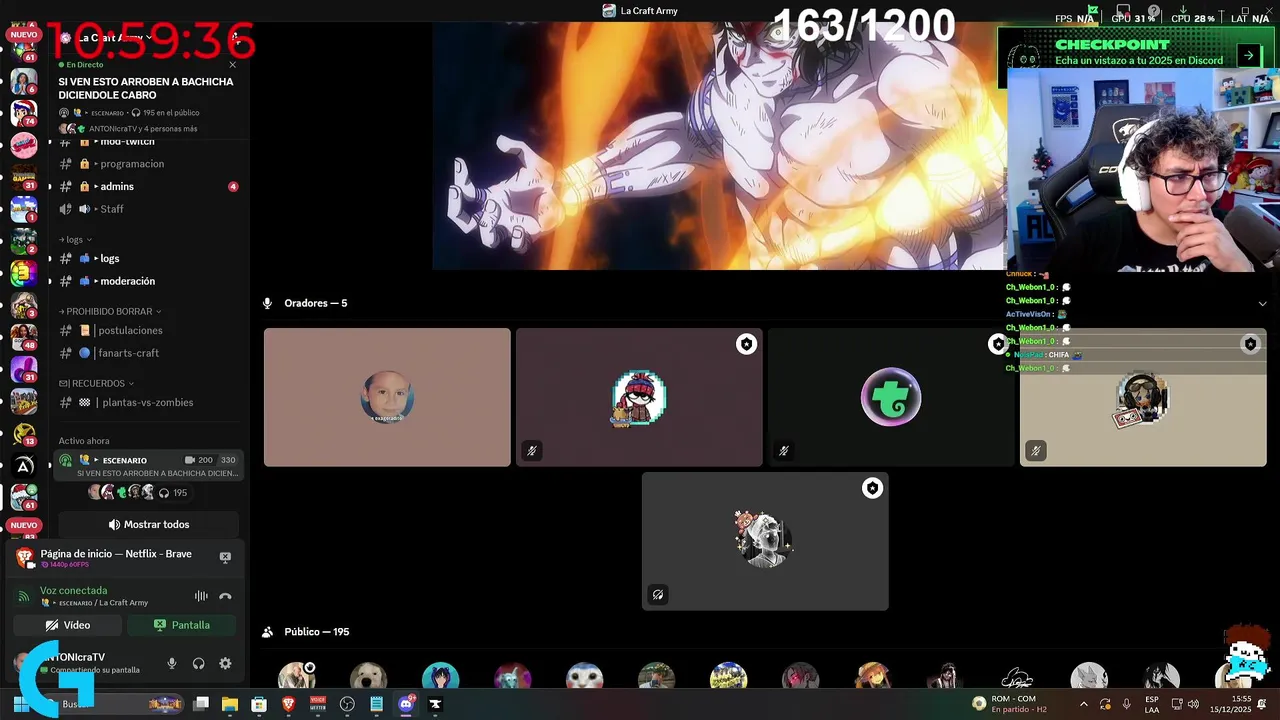1280x720 pixels.
Task: Open plantas-vs-zombies channel
Action: 148,402
